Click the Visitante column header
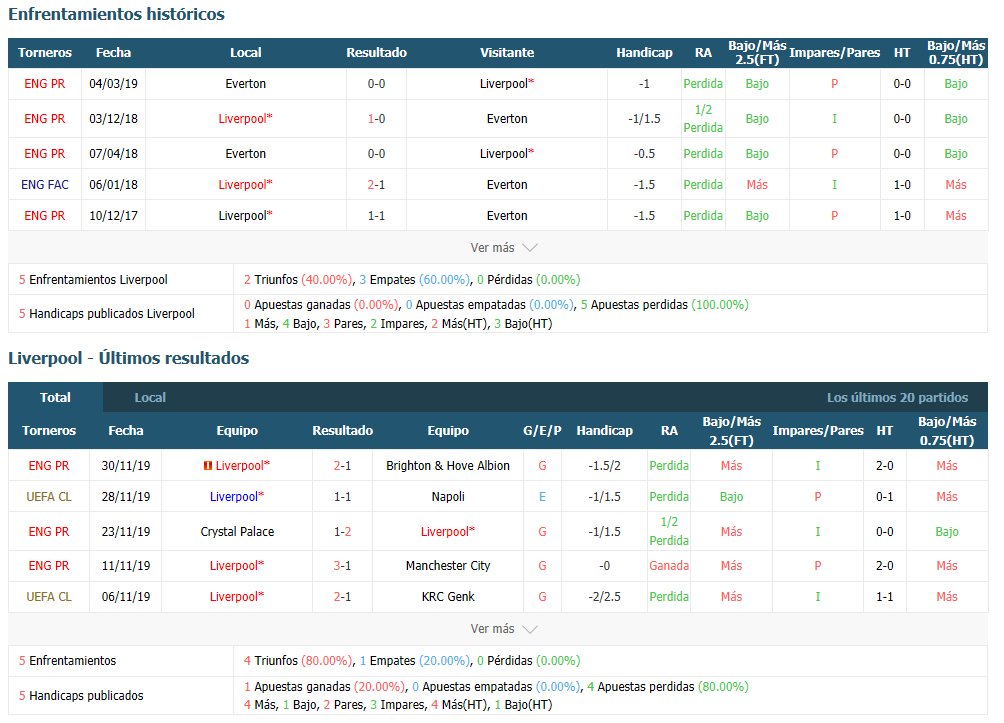This screenshot has width=1004, height=723. pyautogui.click(x=507, y=53)
